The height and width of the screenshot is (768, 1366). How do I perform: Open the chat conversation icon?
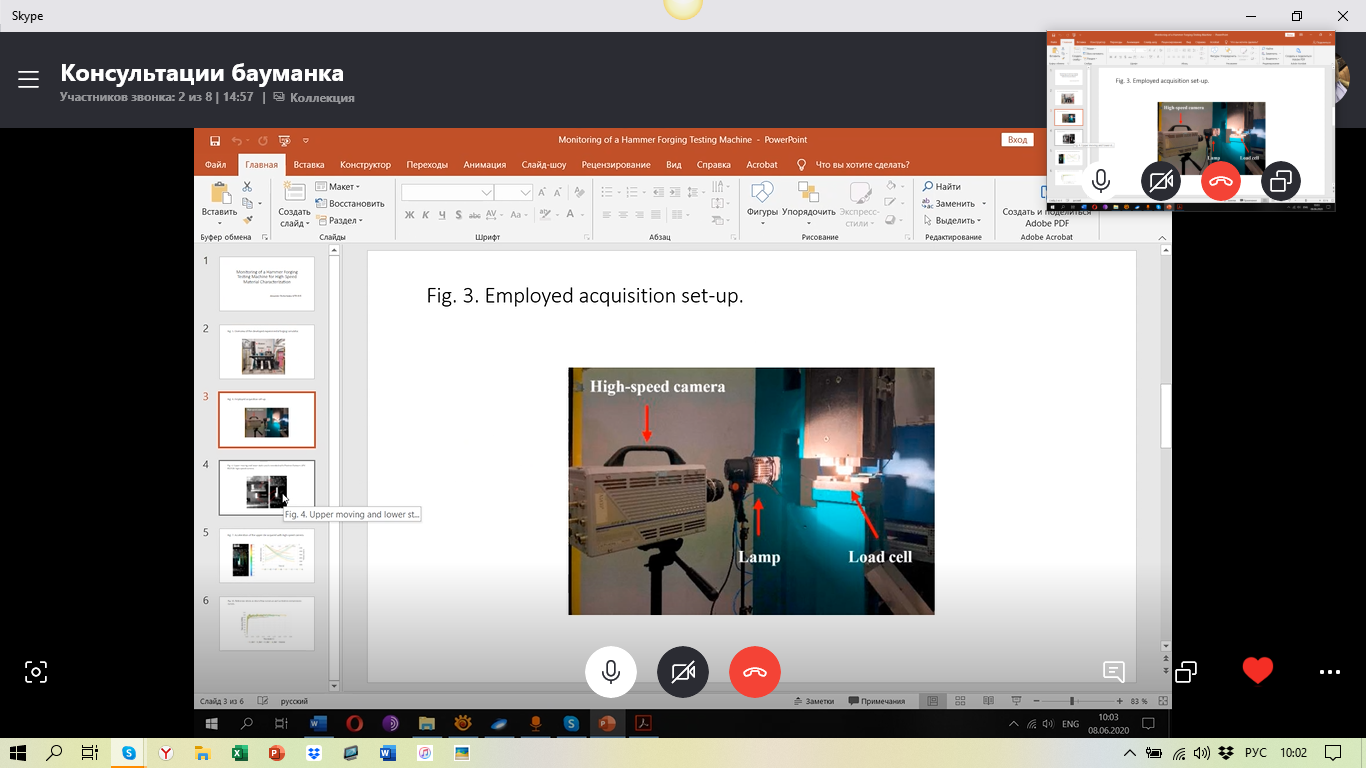(1114, 672)
